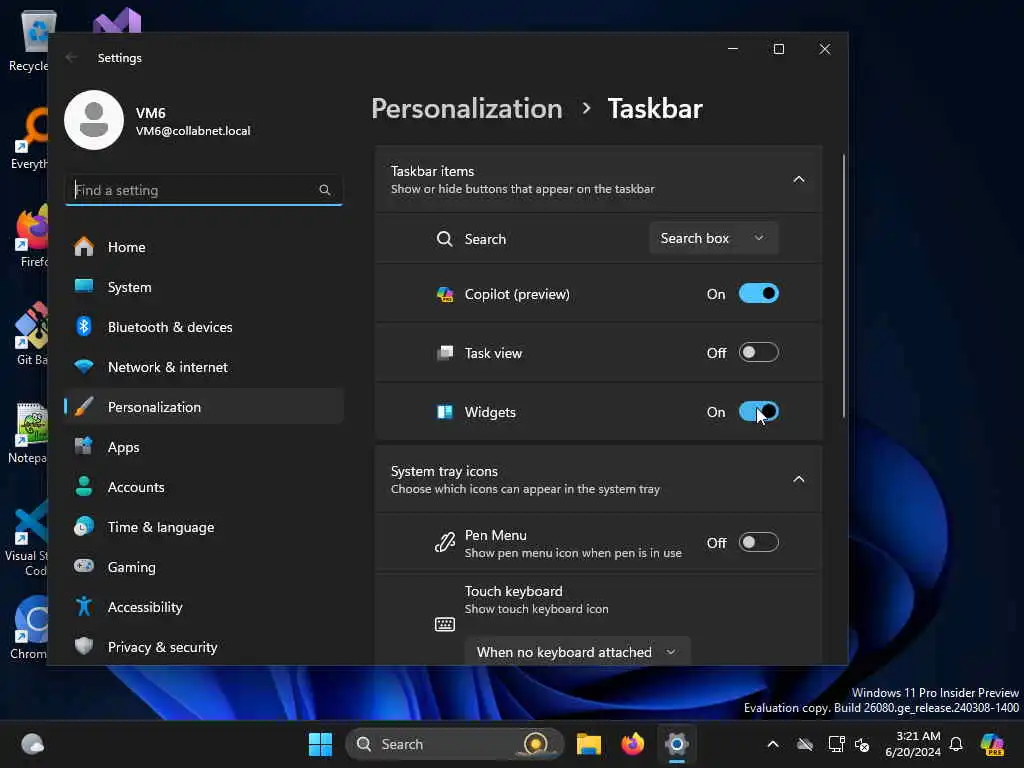Click the Network wifi icon
The image size is (1024, 768).
[x=84, y=366]
